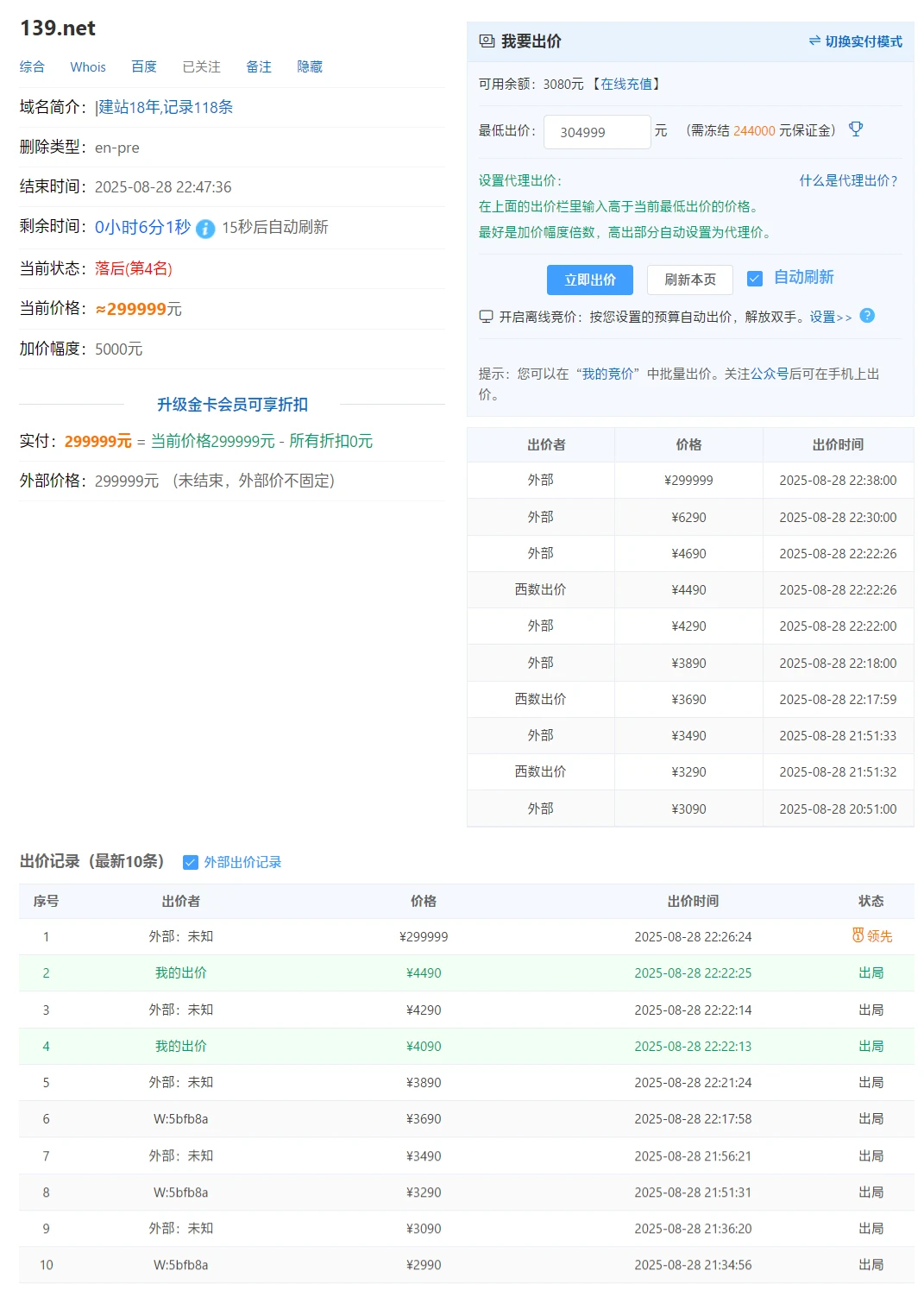The image size is (924, 1290).
Task: Click the 领先 leading status badge
Action: click(x=871, y=936)
